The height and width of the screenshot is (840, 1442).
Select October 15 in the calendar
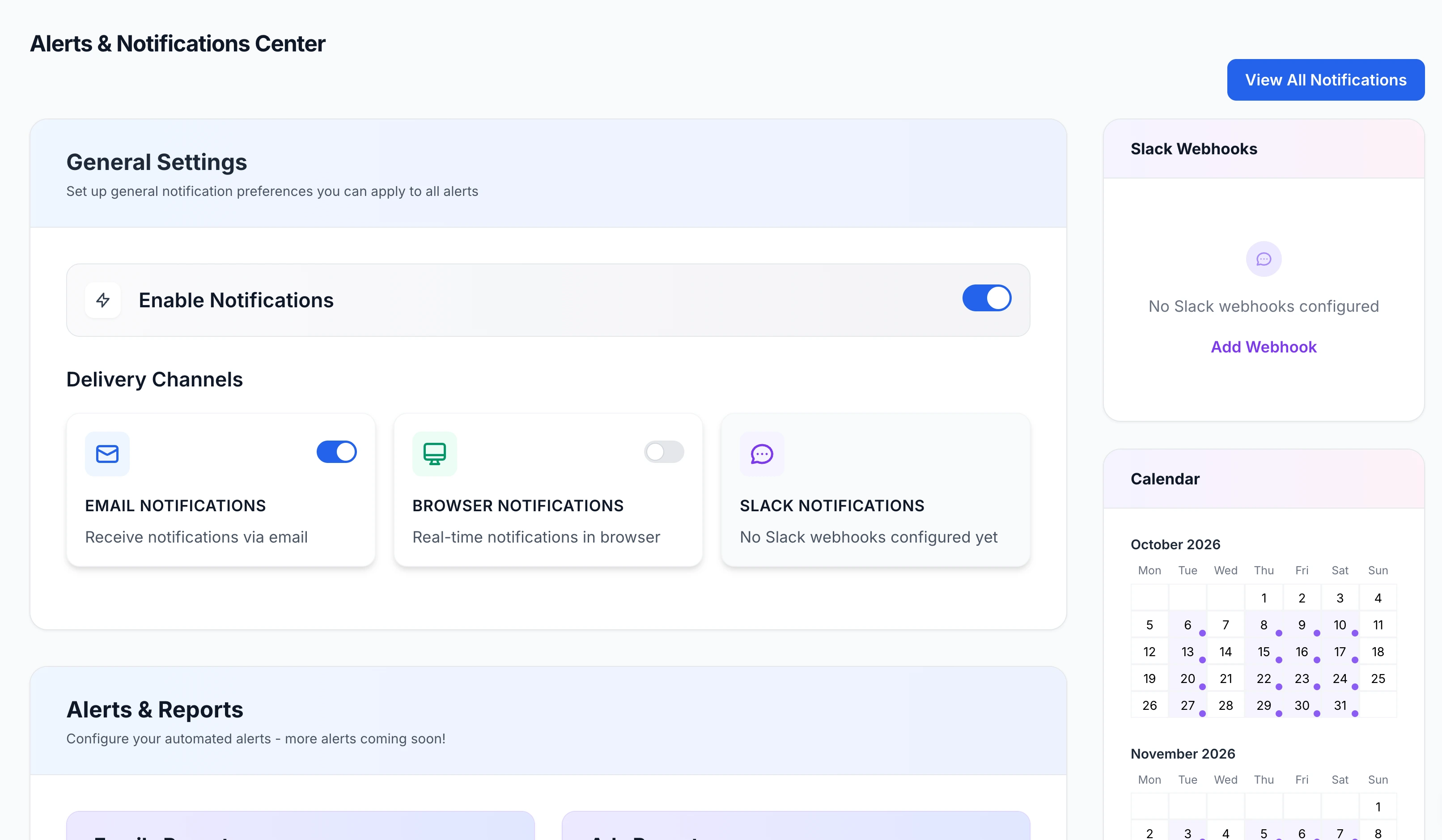tap(1264, 652)
